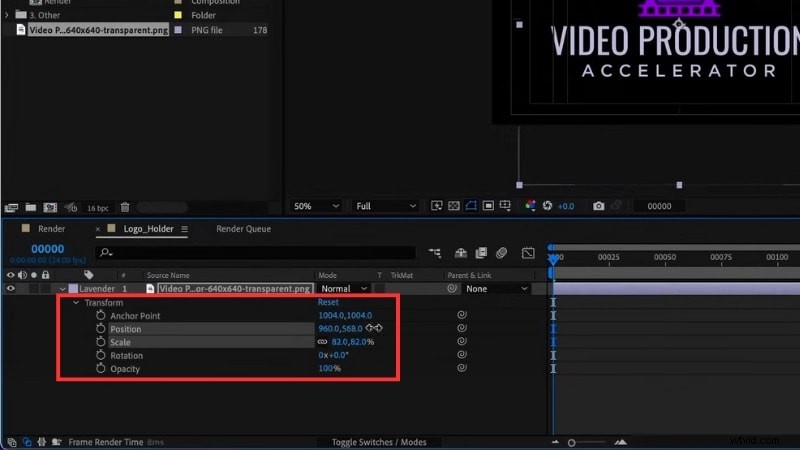Click the Scale value 82.0,82.0%

tap(353, 342)
